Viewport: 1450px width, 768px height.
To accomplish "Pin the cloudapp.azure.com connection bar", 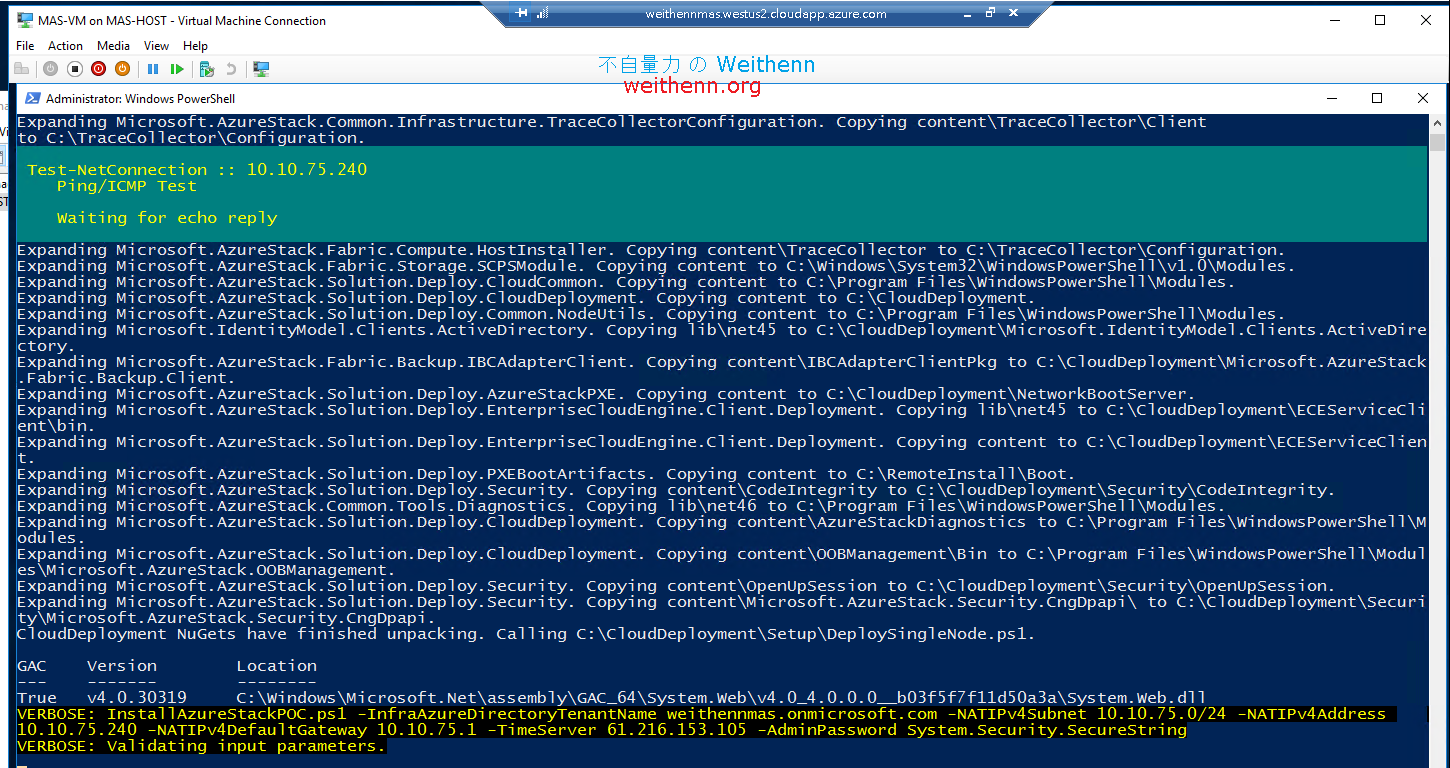I will click(518, 13).
